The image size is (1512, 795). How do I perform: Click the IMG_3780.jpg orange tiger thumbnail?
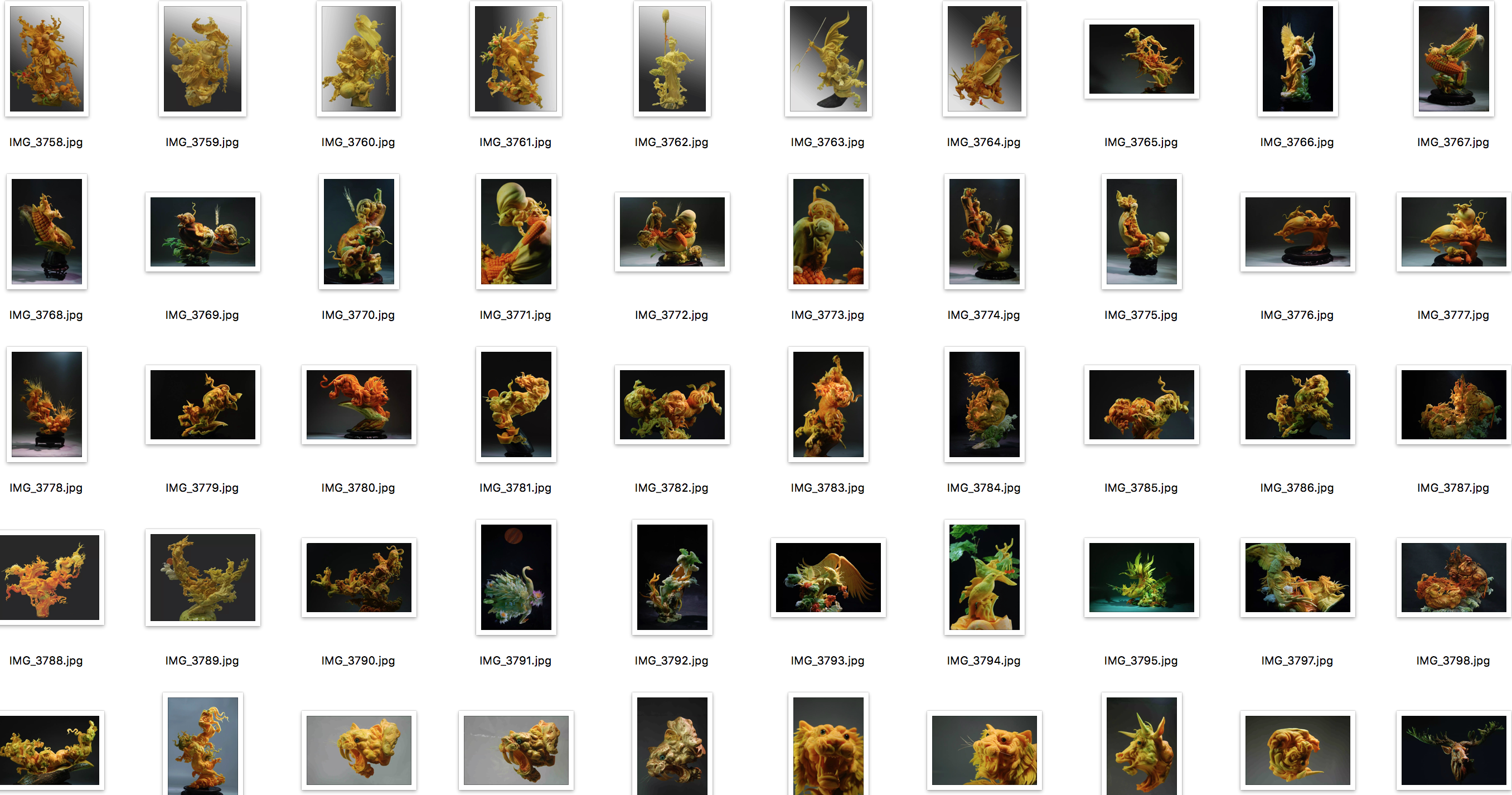pos(358,405)
